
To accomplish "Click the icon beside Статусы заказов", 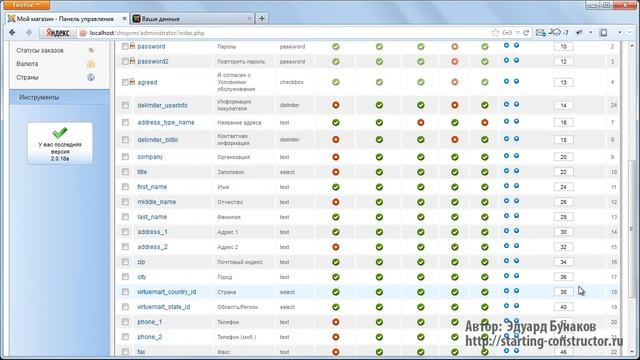I will [x=91, y=50].
